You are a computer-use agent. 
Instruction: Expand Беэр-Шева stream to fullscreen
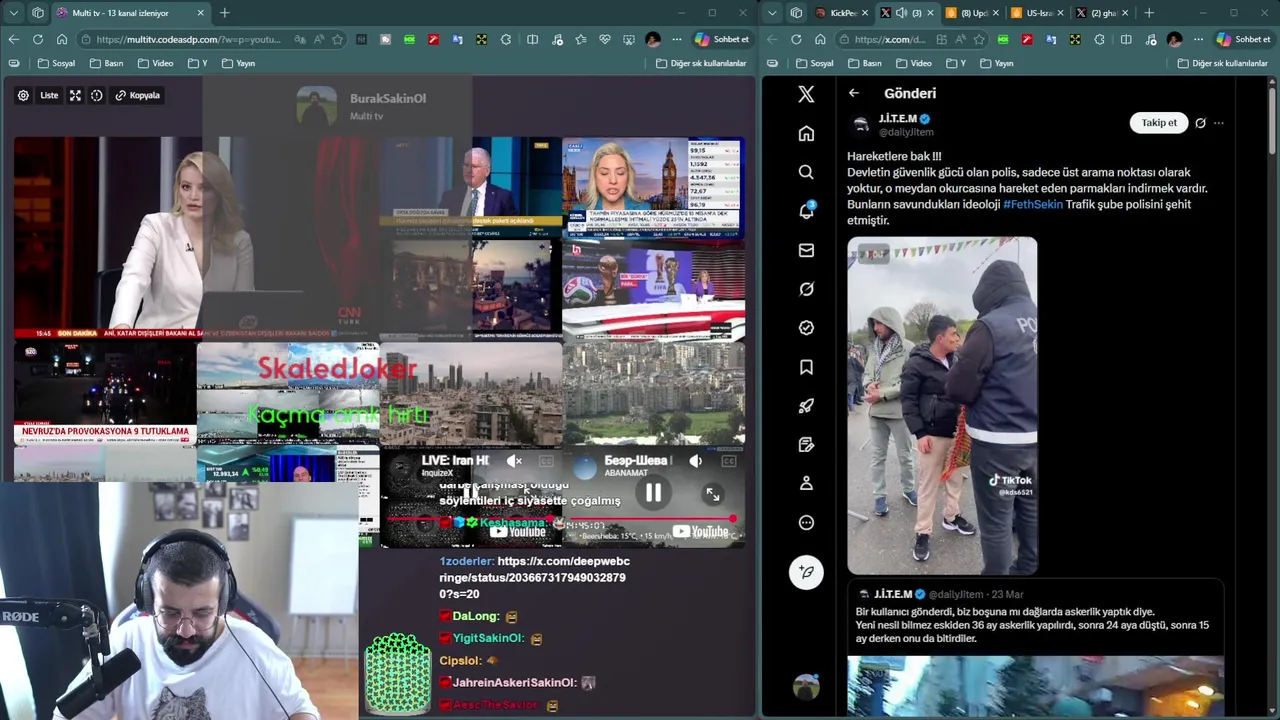(x=712, y=495)
